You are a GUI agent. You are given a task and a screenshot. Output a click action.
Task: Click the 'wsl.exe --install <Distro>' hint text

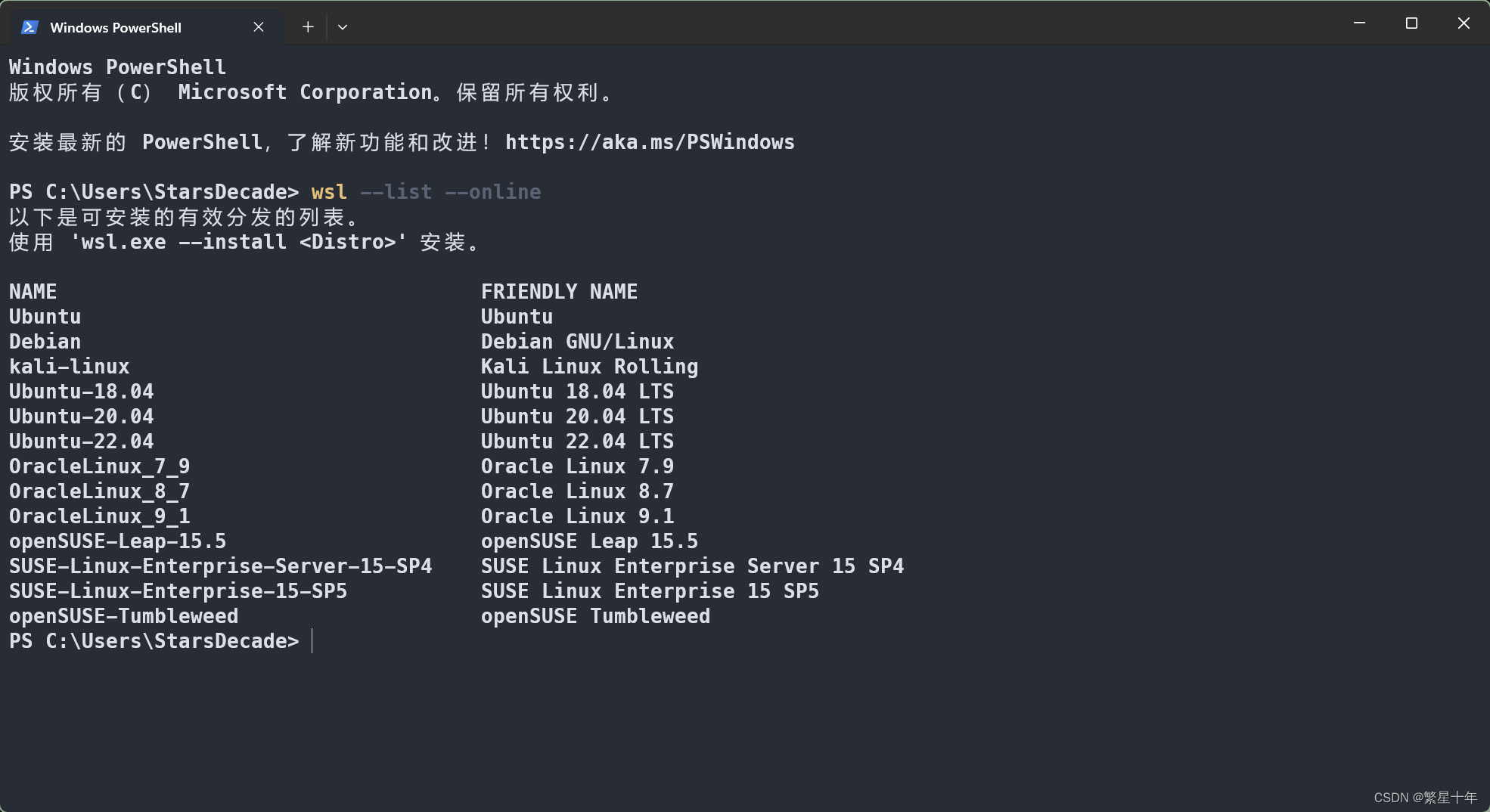pos(239,242)
